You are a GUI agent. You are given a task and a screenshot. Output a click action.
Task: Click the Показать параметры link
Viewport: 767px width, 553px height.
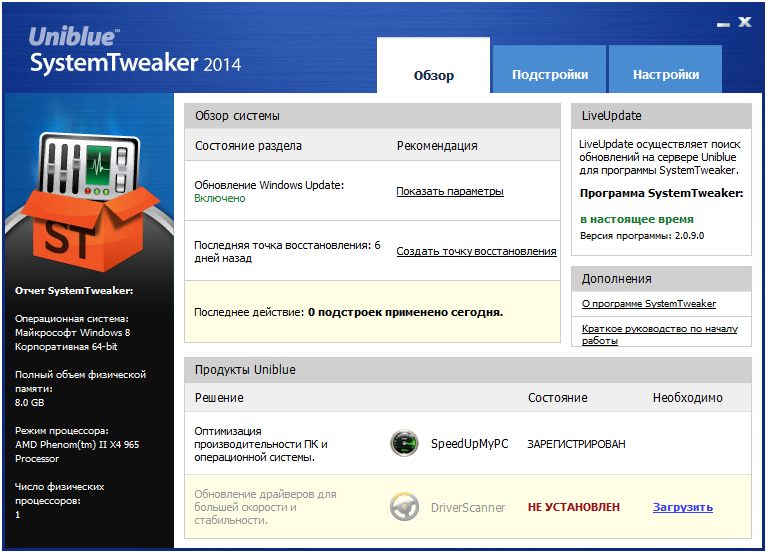click(x=450, y=191)
